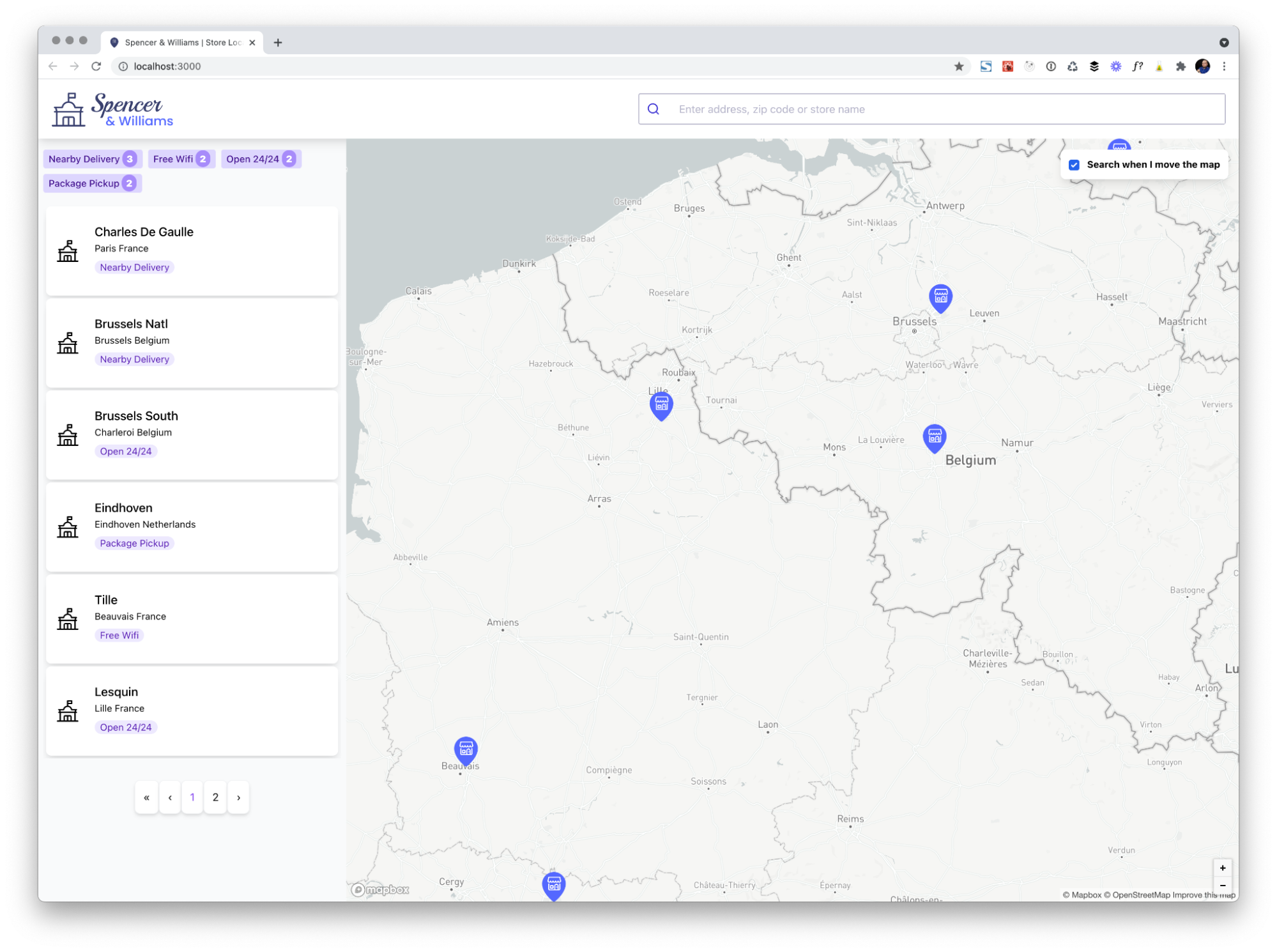The width and height of the screenshot is (1277, 952).
Task: Open the Mapbox attribution link
Action: pos(1082,895)
